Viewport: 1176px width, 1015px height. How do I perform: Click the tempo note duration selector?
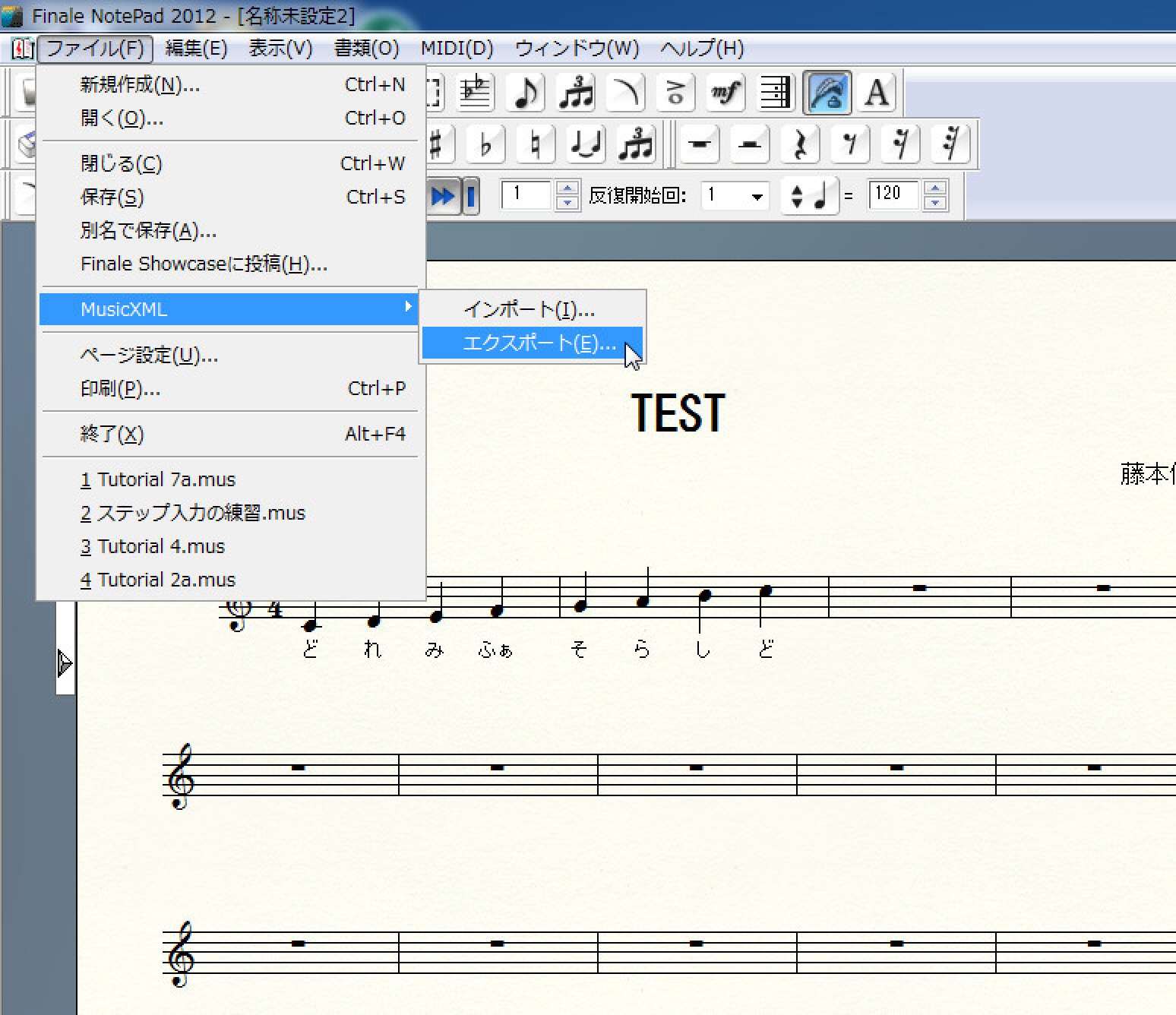[810, 196]
